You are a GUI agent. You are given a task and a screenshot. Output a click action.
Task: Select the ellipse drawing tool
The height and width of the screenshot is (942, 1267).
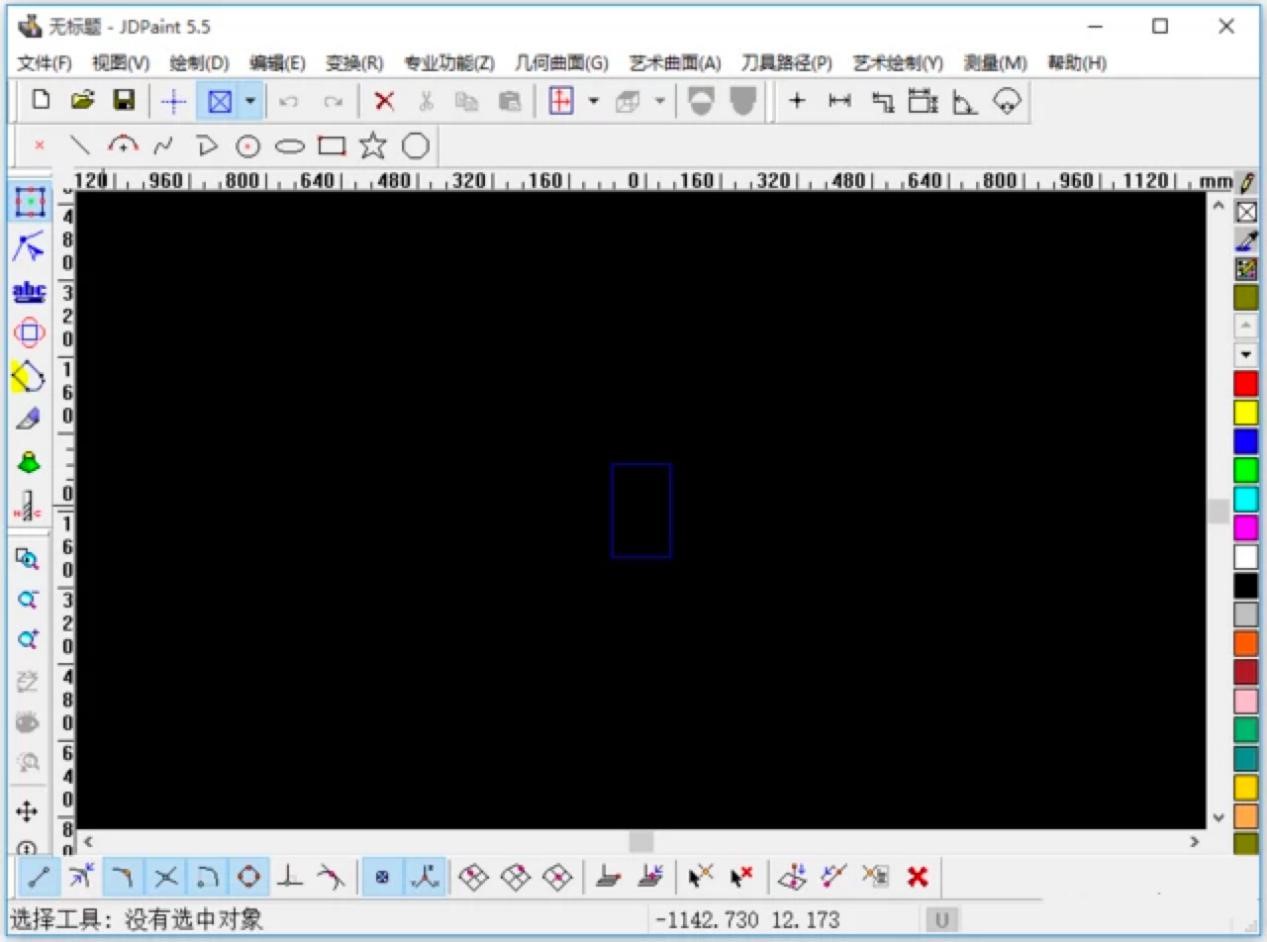coord(288,145)
